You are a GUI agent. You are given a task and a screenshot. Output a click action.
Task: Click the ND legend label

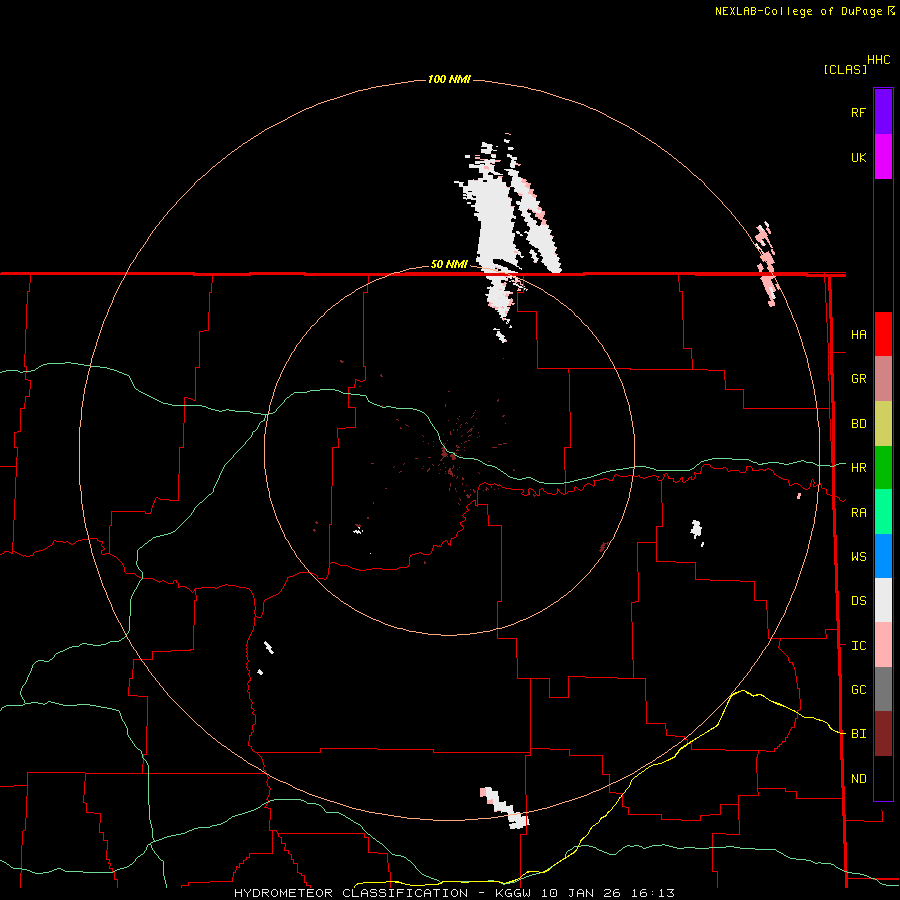(x=858, y=779)
